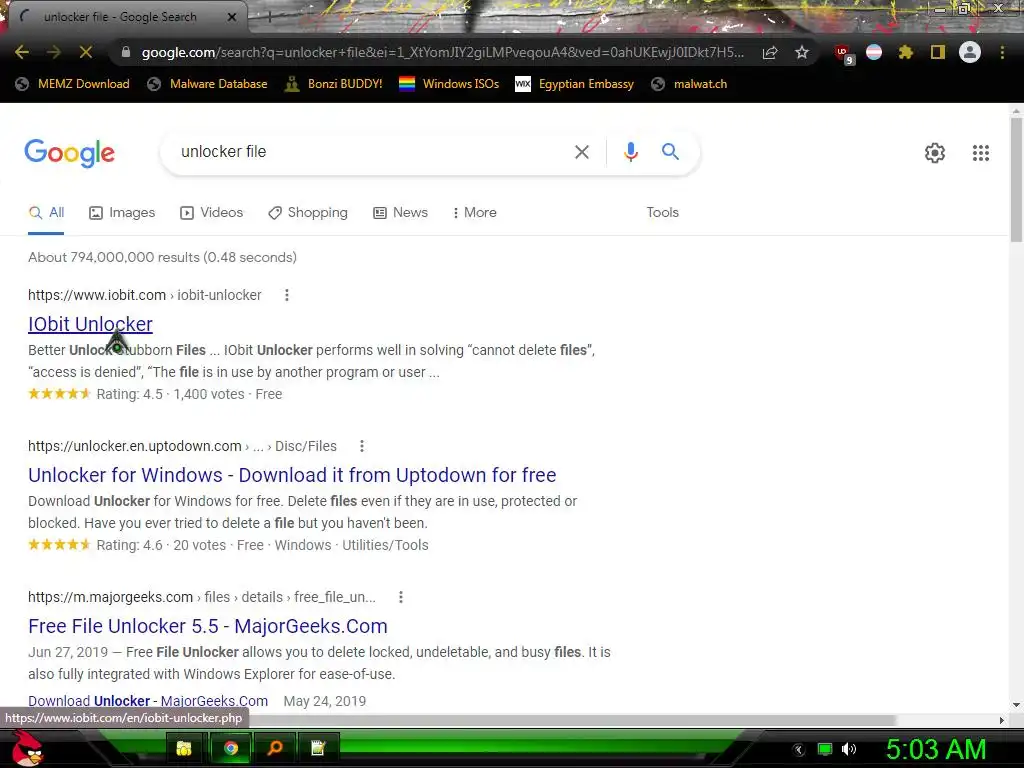Toggle the browser side panel icon
1024x768 pixels.
(938, 52)
